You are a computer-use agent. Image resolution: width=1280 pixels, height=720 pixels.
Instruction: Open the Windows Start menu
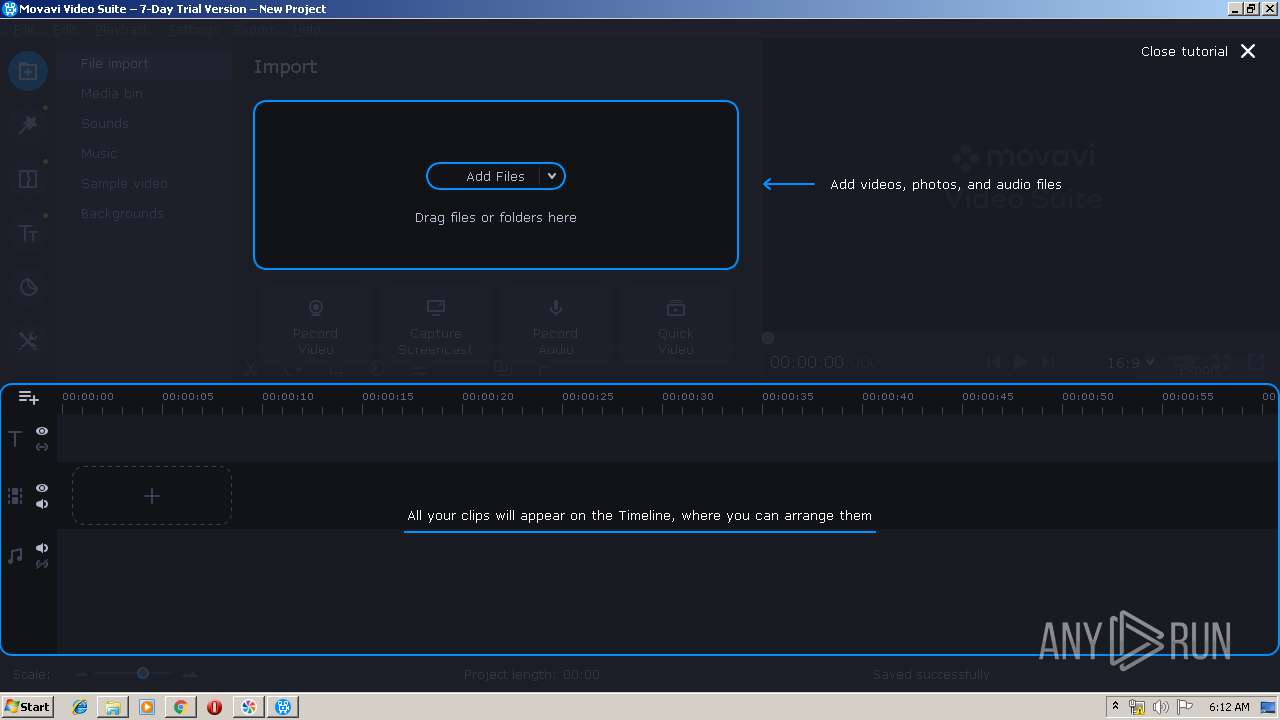pos(27,706)
